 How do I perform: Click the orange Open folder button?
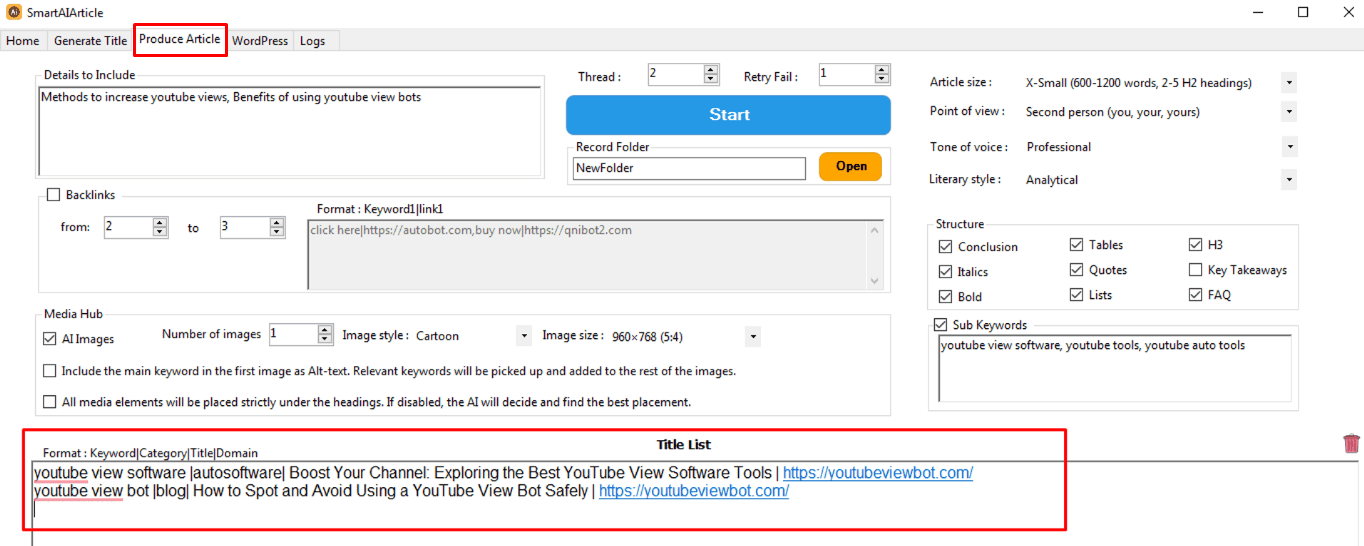(851, 166)
